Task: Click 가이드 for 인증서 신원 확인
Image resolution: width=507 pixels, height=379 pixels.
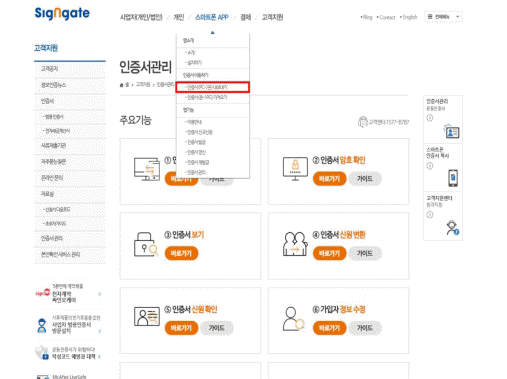Action: point(217,328)
